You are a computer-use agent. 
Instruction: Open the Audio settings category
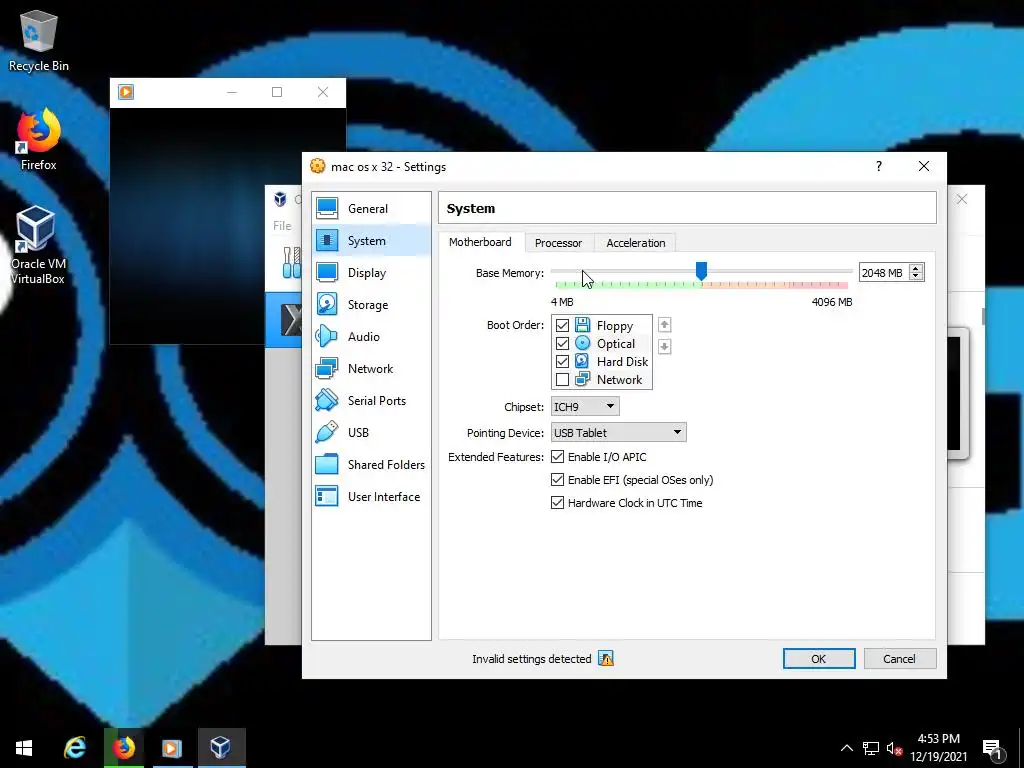pyautogui.click(x=371, y=336)
